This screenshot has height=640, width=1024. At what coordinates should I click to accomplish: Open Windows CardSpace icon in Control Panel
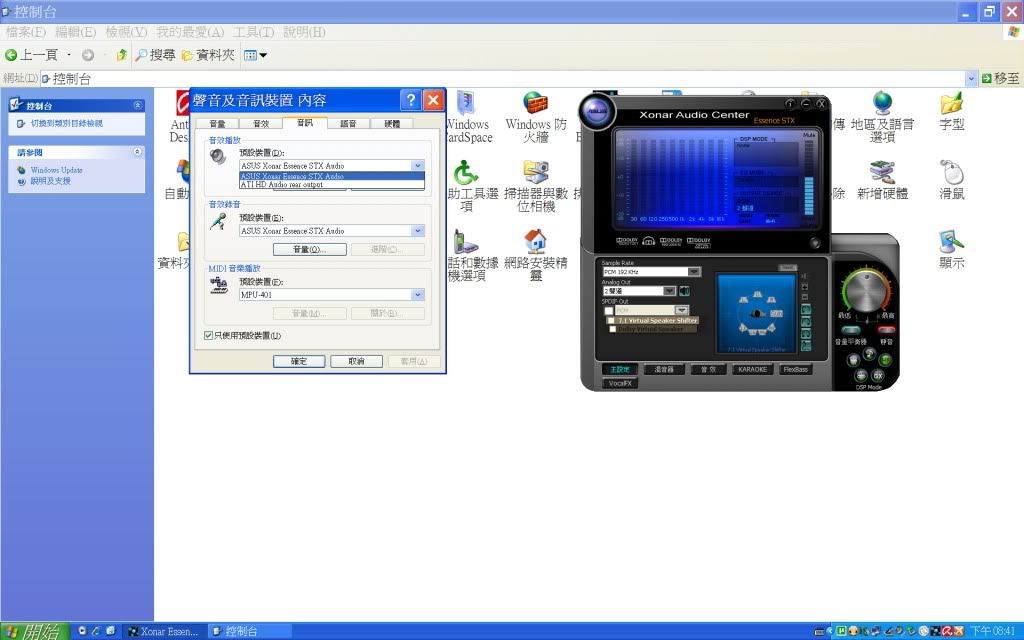pos(466,103)
